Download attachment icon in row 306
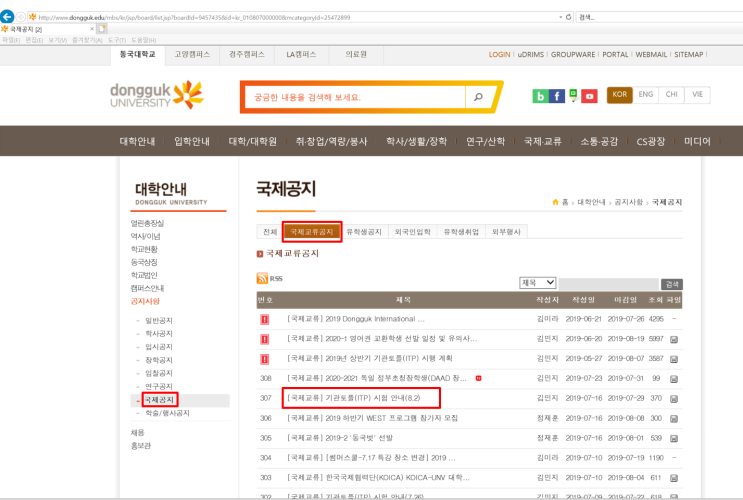The image size is (743, 500). pyautogui.click(x=674, y=418)
